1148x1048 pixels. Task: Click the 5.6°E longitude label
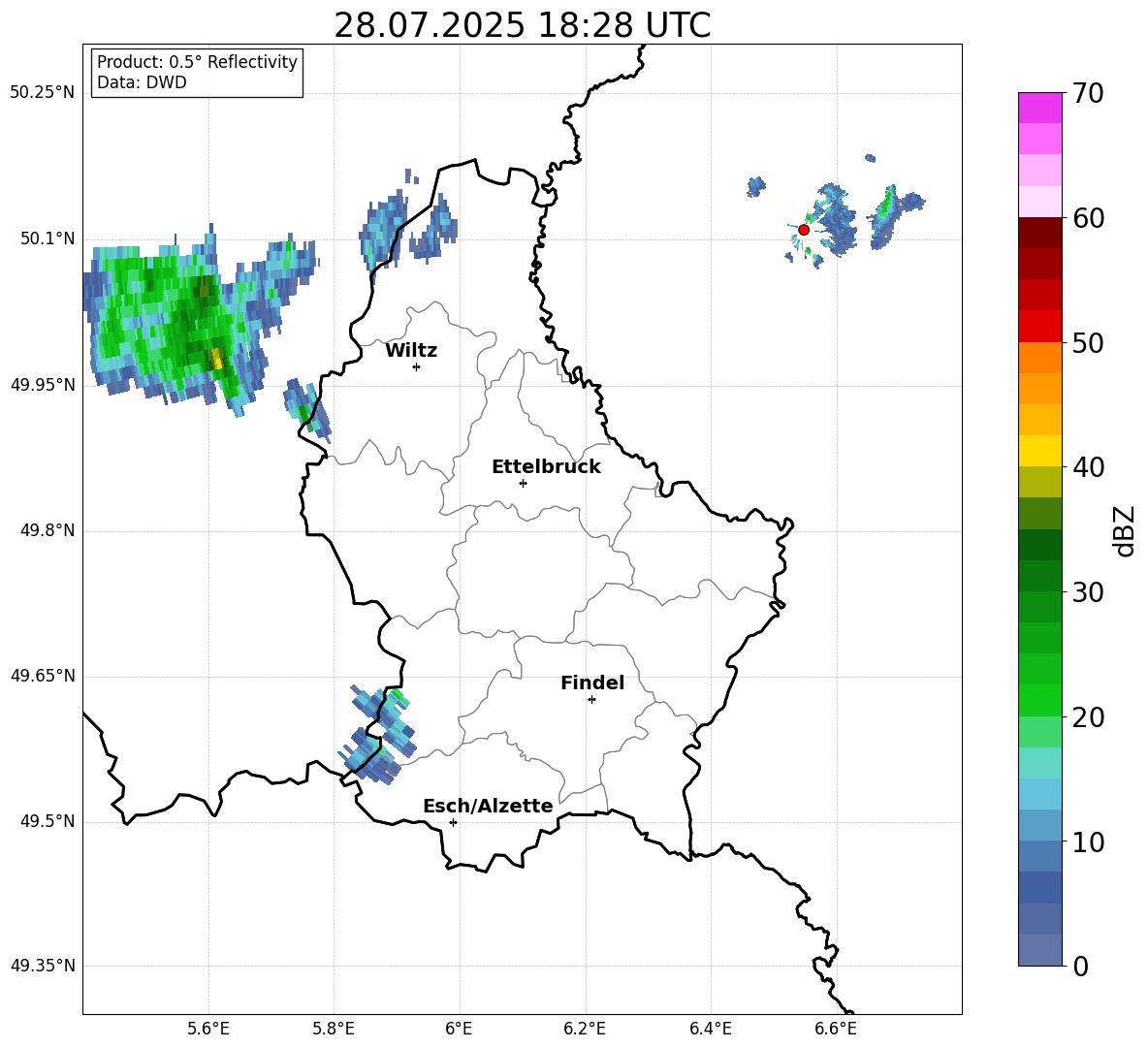click(x=208, y=1029)
